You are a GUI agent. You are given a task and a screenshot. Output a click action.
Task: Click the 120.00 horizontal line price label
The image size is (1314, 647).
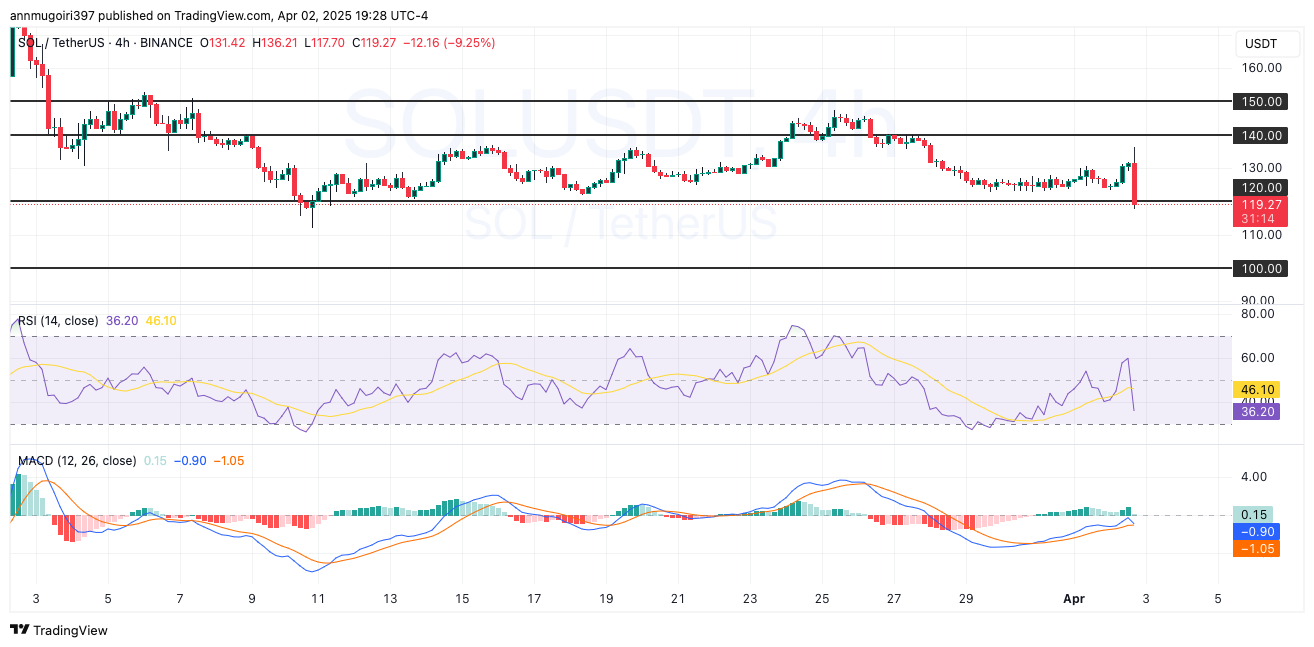[x=1262, y=187]
